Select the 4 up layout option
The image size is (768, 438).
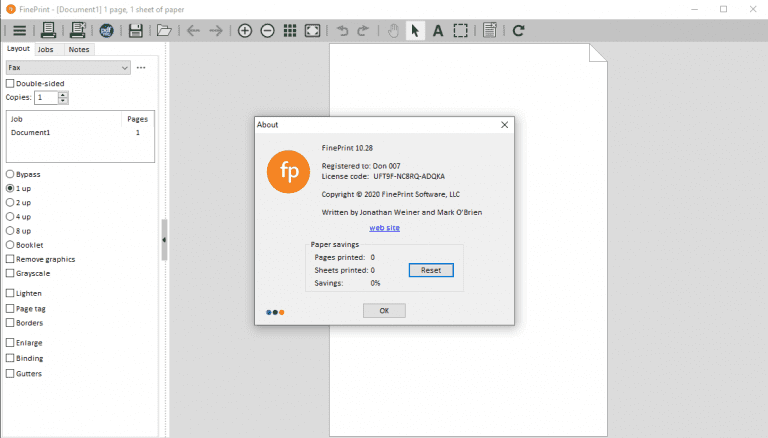coord(11,216)
